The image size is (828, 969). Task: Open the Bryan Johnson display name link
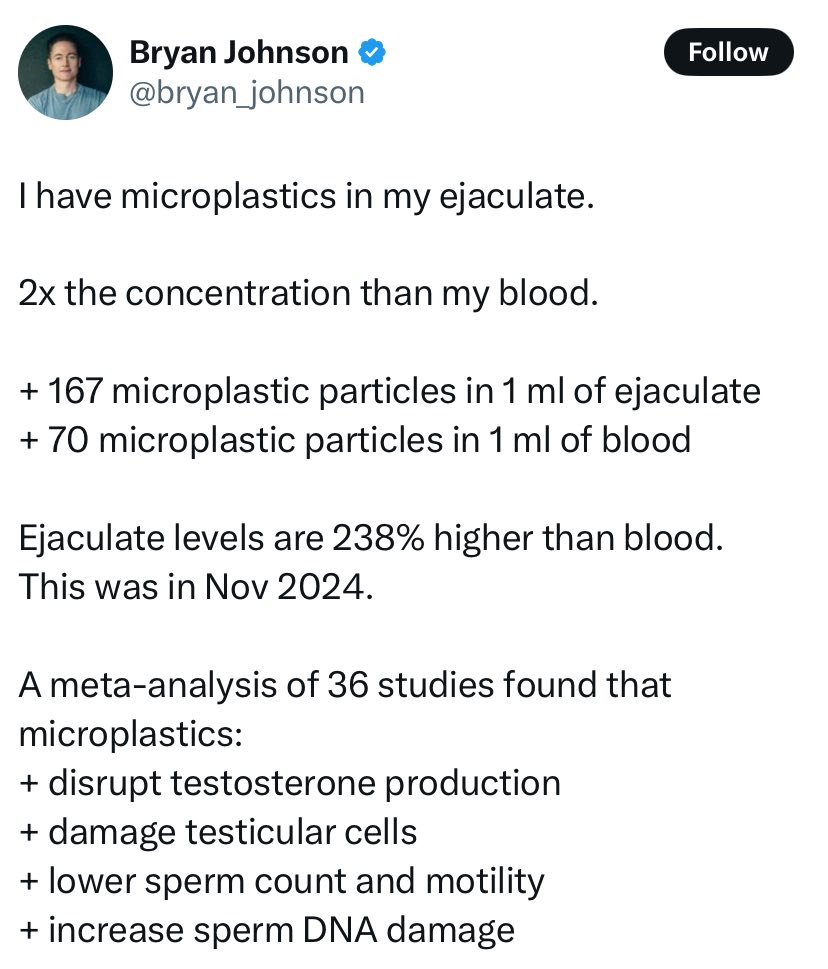pos(238,52)
